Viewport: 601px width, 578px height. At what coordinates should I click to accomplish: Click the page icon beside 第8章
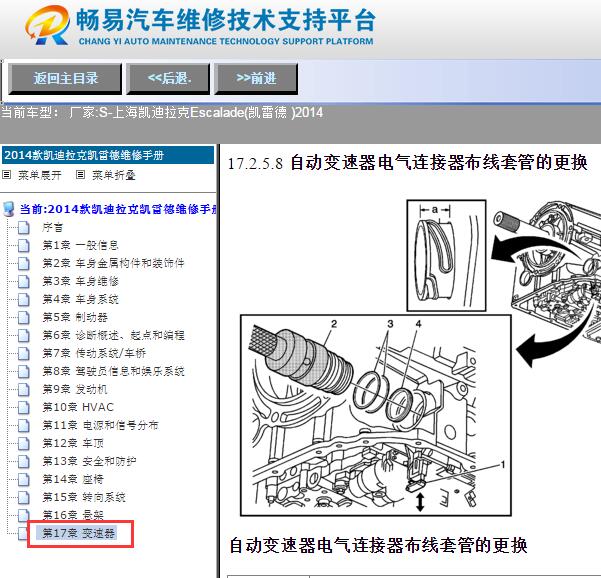24,372
